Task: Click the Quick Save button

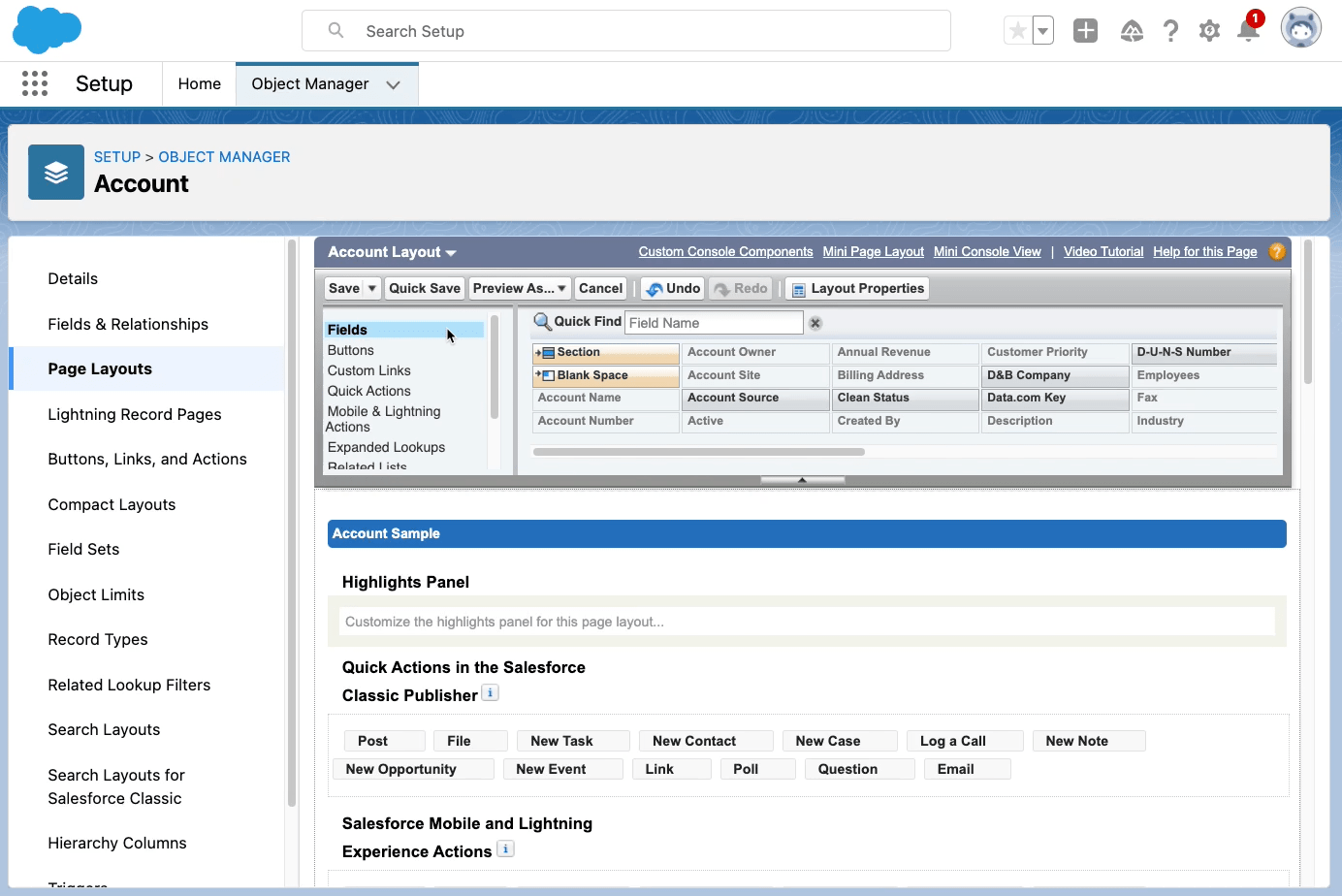Action: (x=425, y=289)
